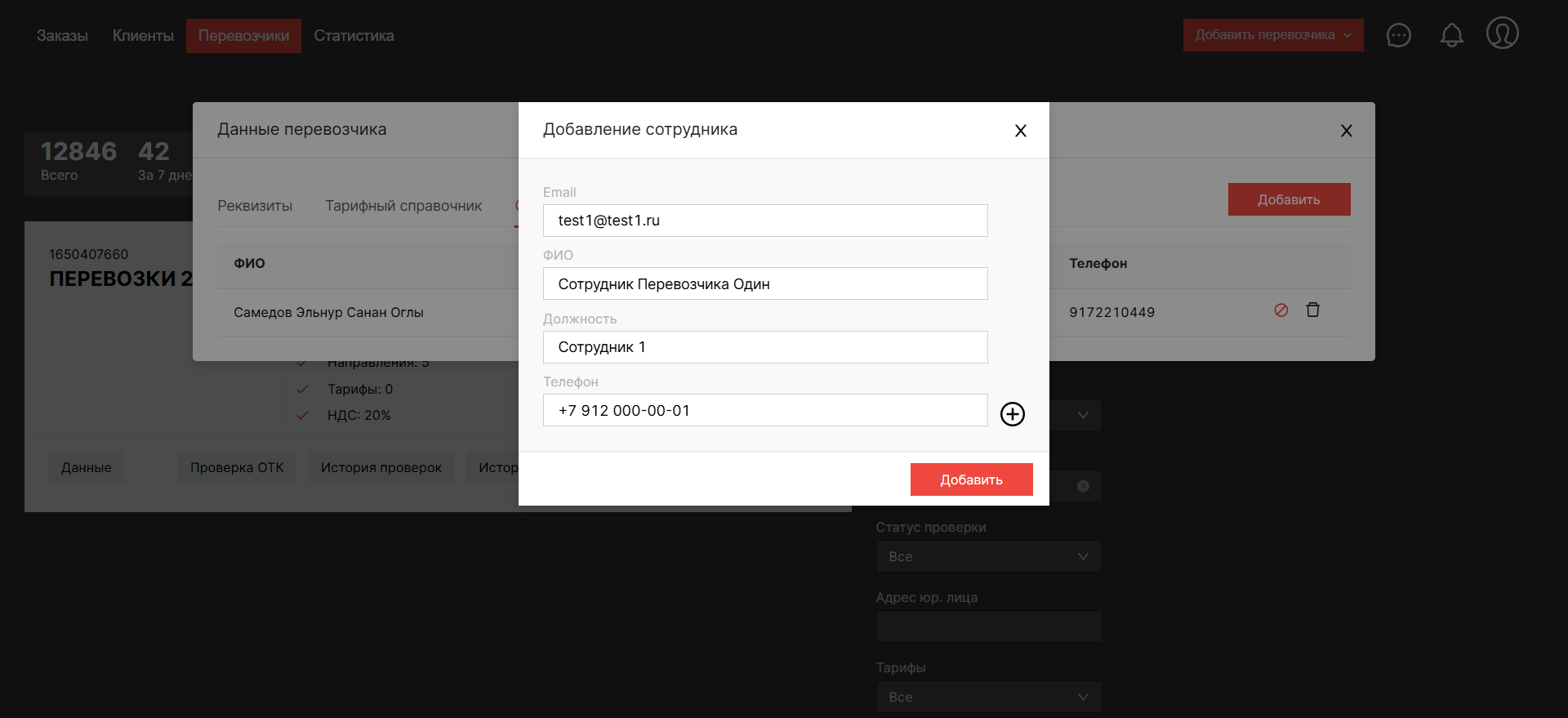Open the Статус проверки dropdown
The height and width of the screenshot is (718, 1568).
pyautogui.click(x=988, y=556)
